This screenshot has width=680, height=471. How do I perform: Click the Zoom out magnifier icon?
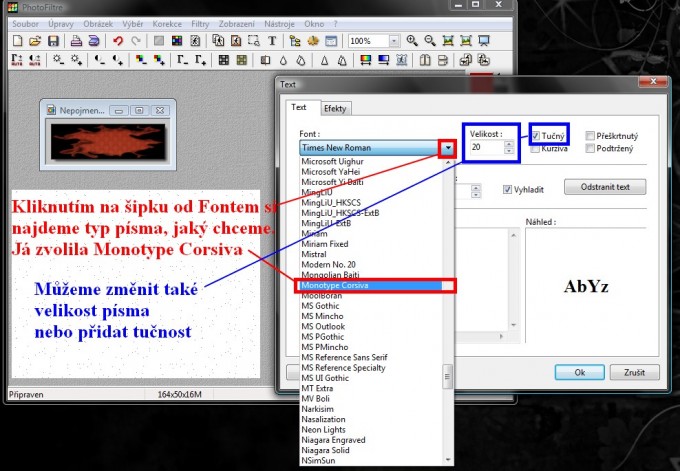(430, 41)
